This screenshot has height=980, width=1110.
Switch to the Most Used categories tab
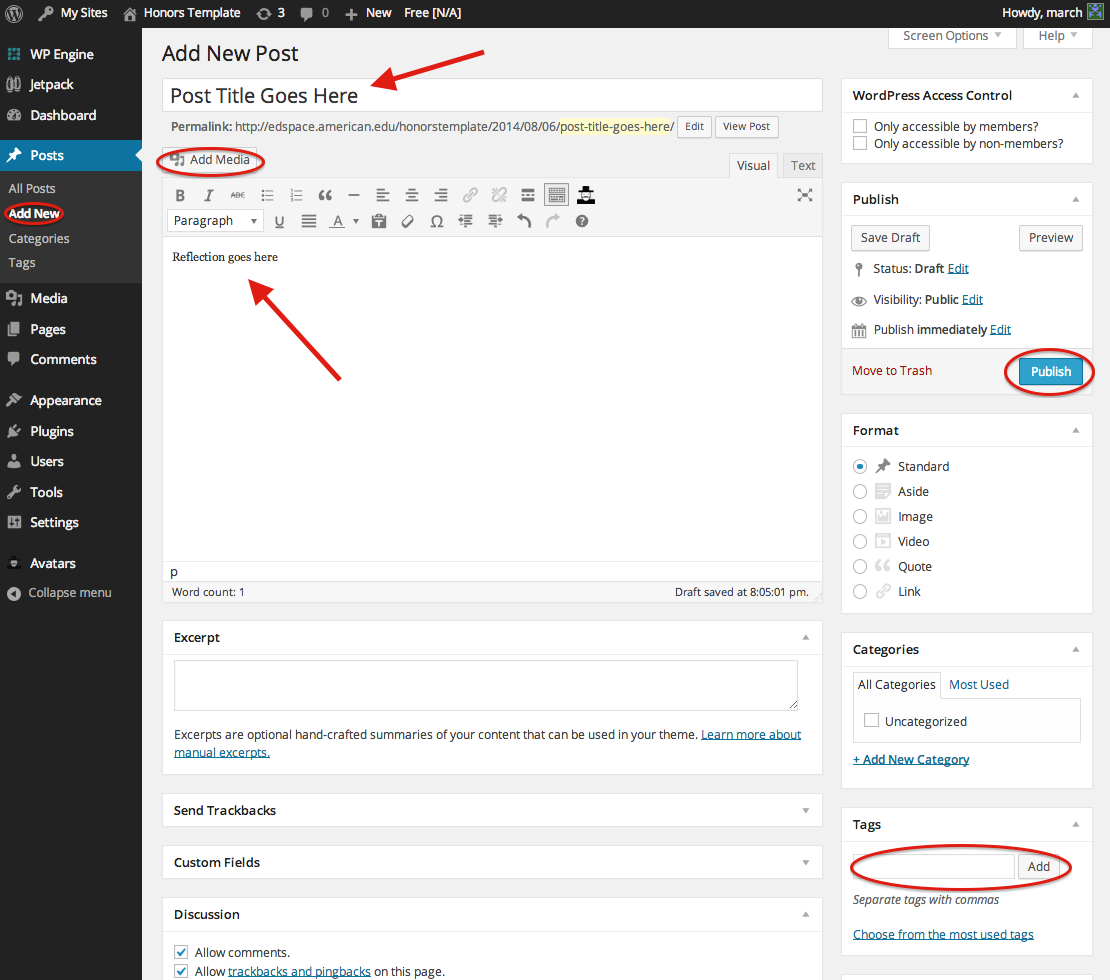[x=978, y=684]
